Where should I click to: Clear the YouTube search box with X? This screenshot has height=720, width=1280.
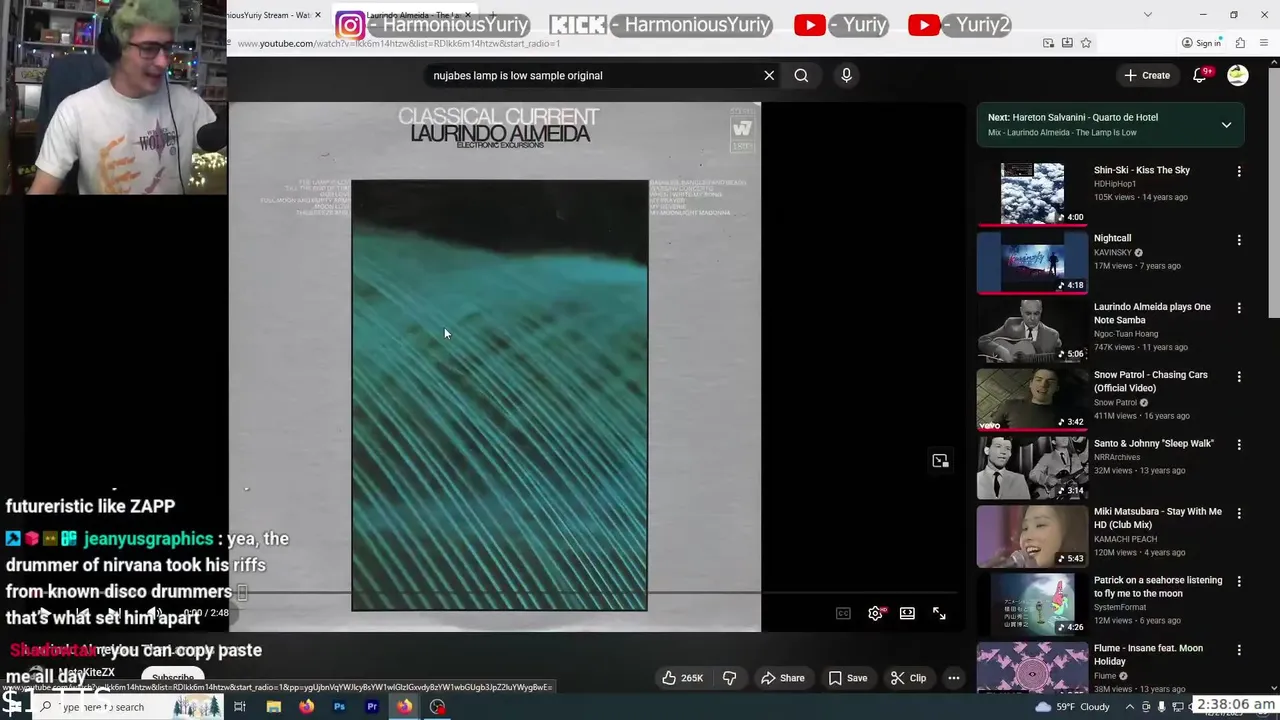[x=769, y=75]
